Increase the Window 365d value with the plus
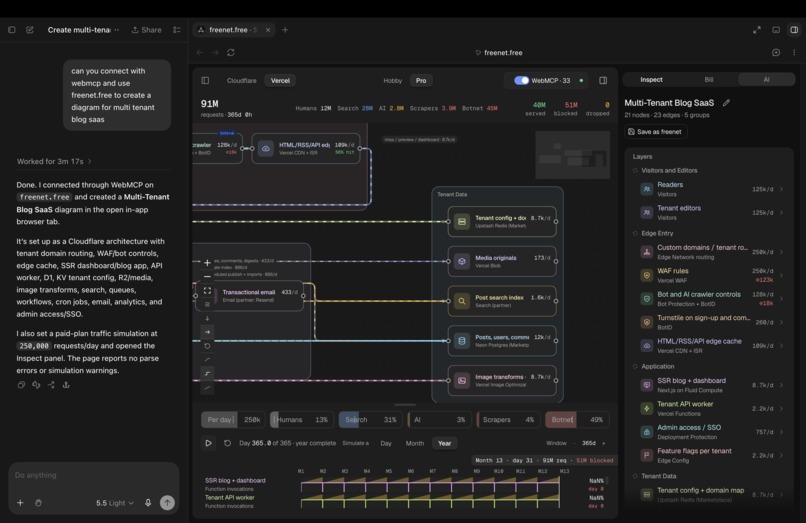This screenshot has width=806, height=523. tap(603, 443)
